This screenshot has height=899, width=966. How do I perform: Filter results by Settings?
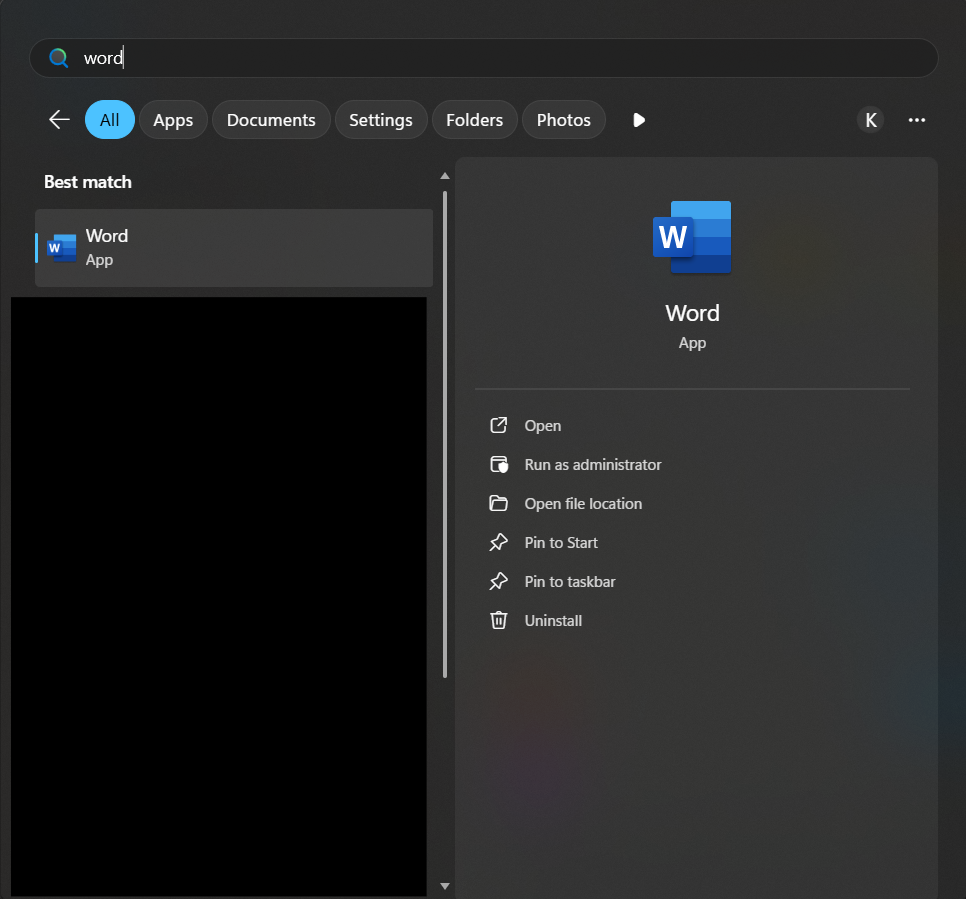click(x=380, y=120)
